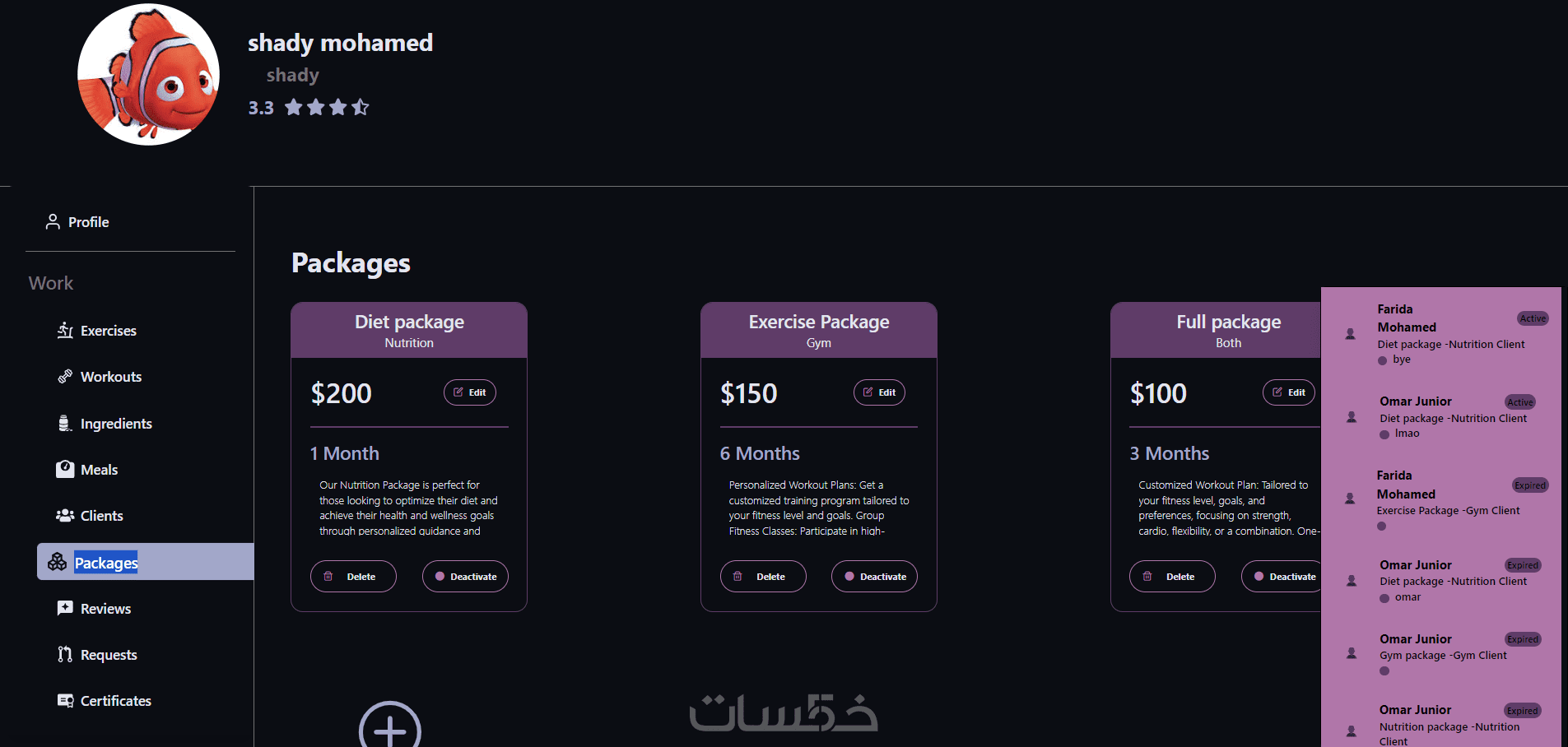Click the Reviews star-bubble icon

click(66, 609)
